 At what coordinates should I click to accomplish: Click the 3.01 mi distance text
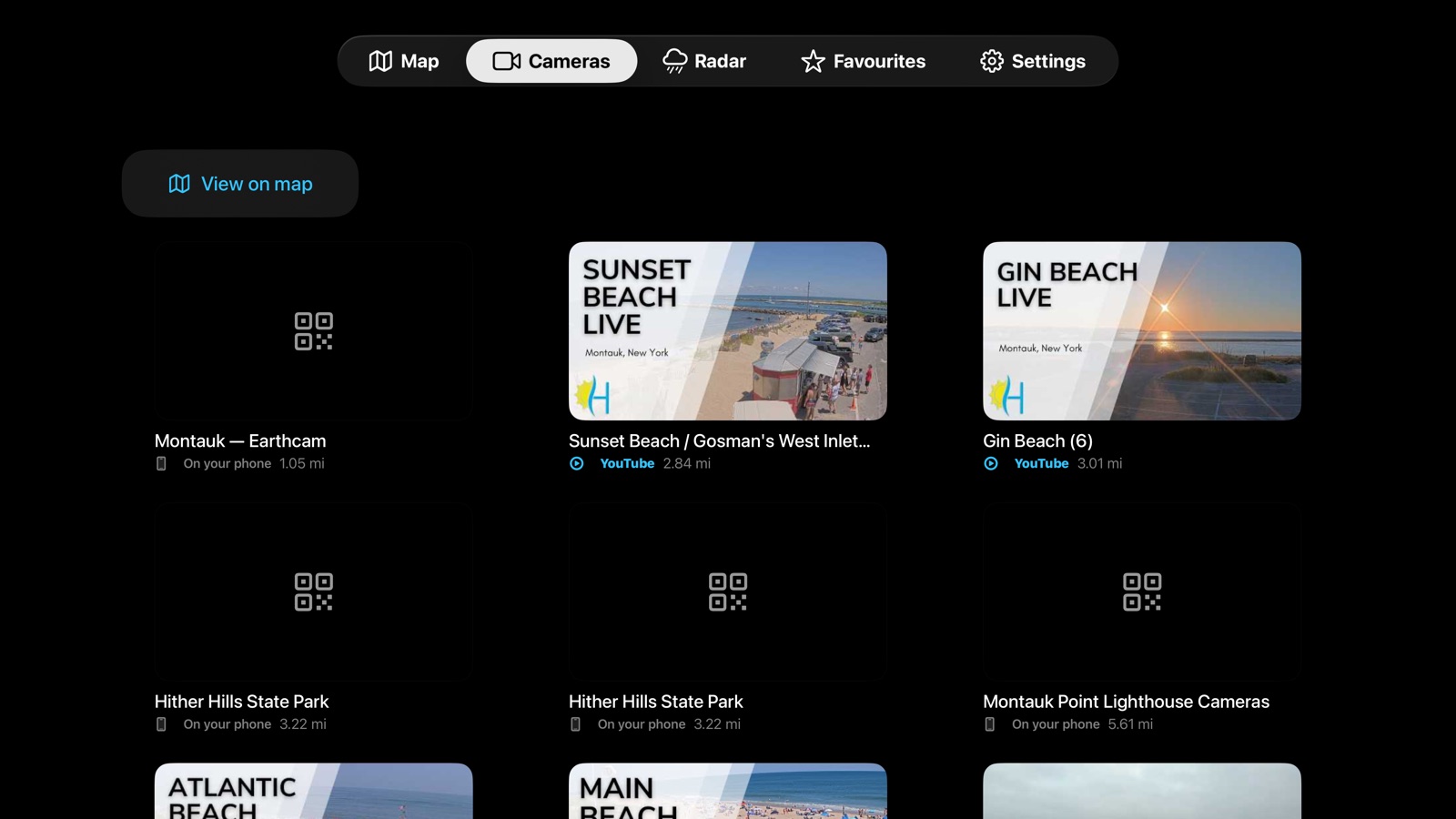(x=1099, y=463)
